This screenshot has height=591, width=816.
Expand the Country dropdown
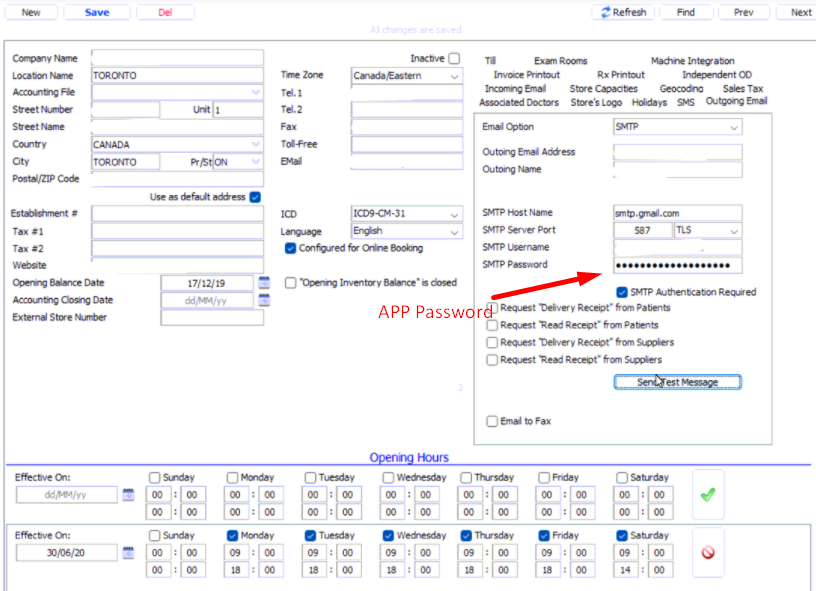(256, 144)
